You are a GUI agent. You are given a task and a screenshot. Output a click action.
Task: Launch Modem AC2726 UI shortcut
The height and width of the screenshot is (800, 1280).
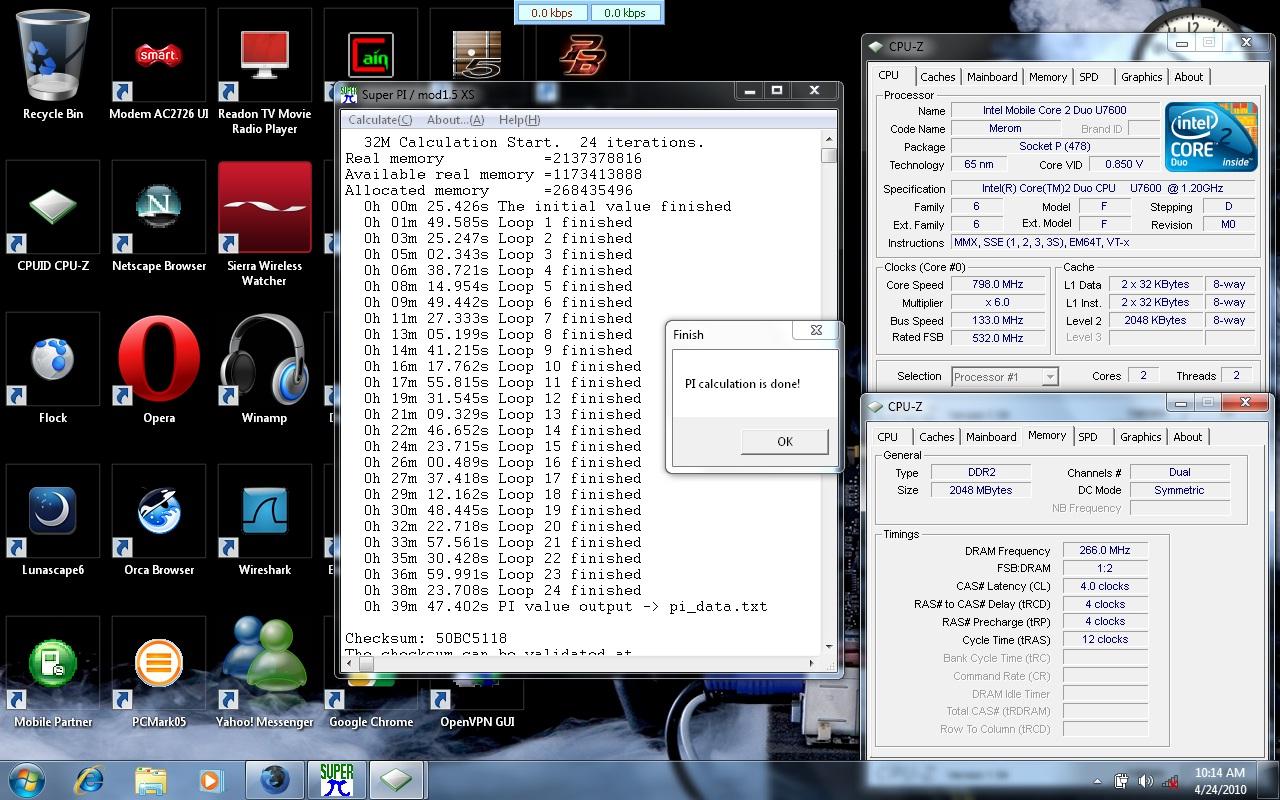pyautogui.click(x=159, y=65)
